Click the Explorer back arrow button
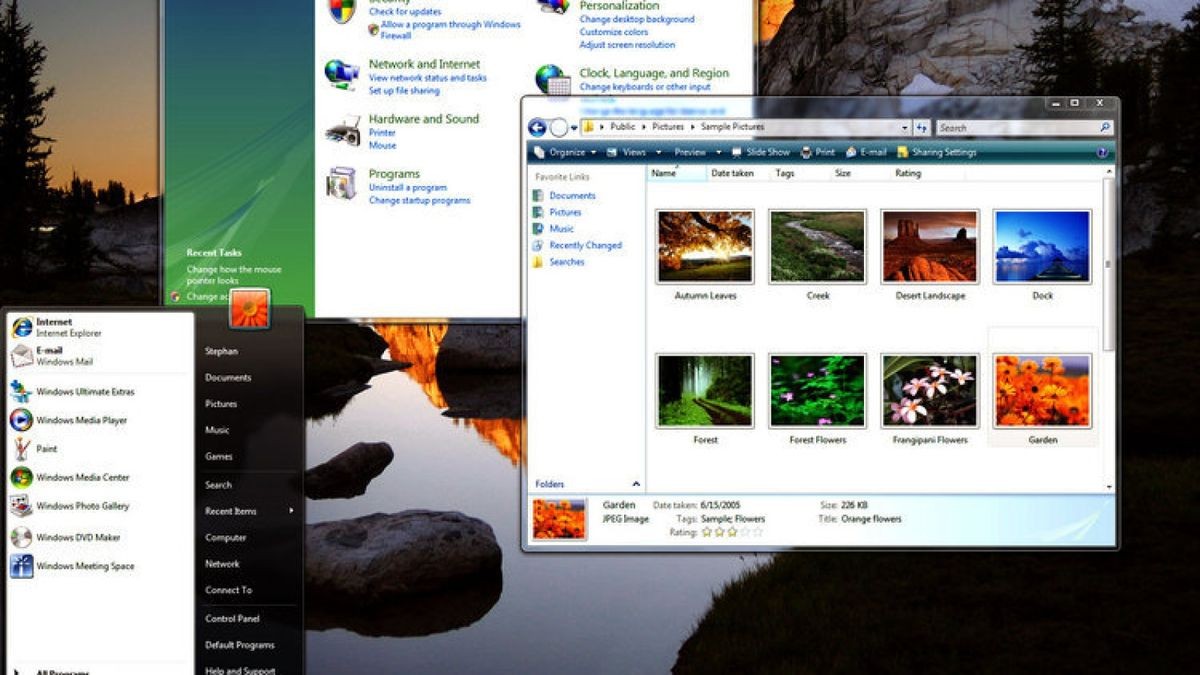 point(537,128)
